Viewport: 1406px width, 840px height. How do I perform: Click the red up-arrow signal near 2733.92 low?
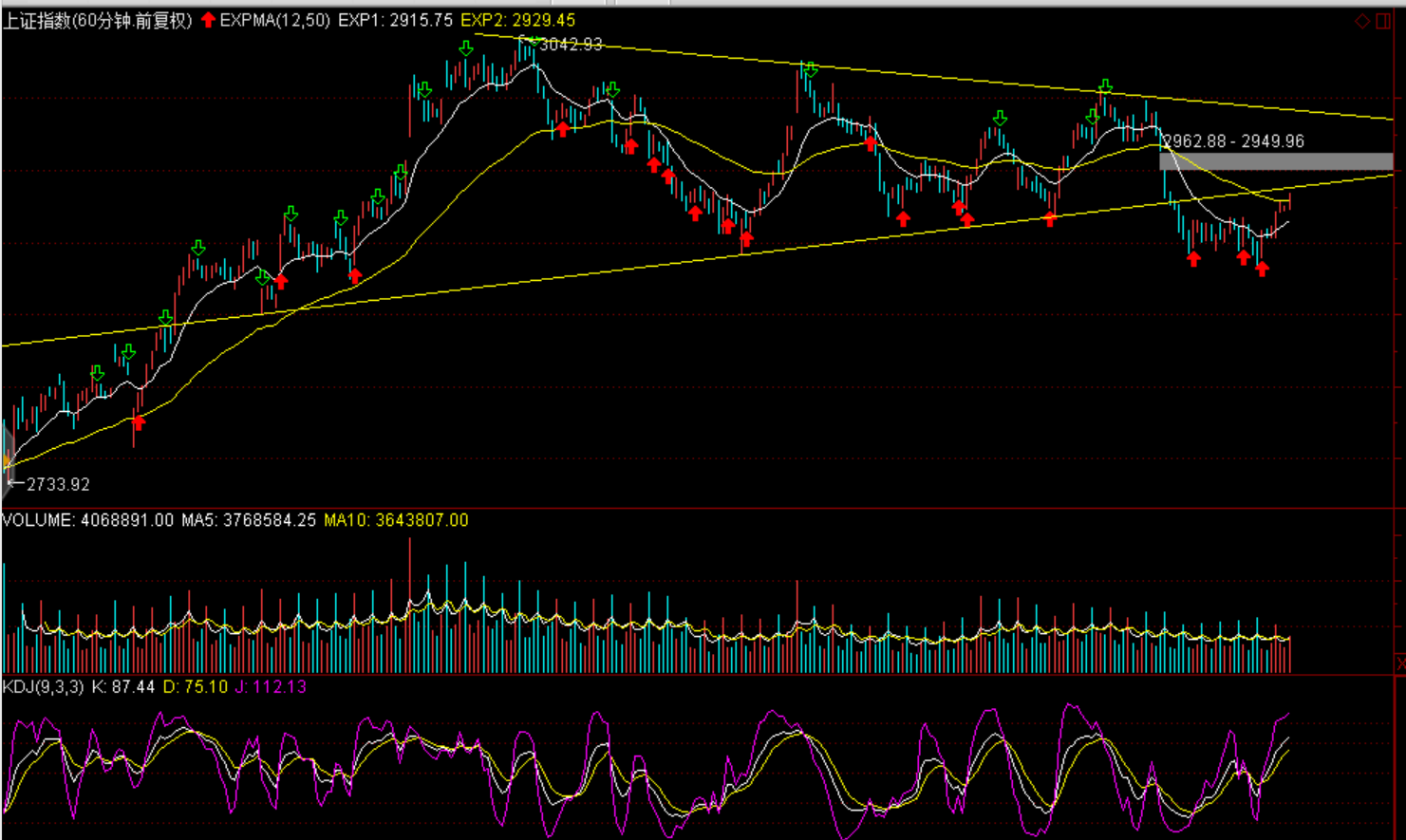139,422
